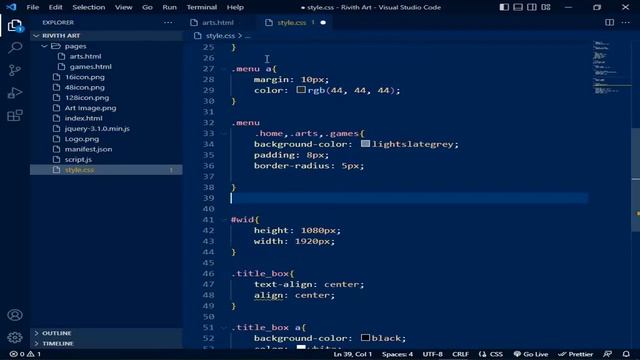The height and width of the screenshot is (360, 640).
Task: Customize layout icon in title bar
Action: tap(546, 7)
